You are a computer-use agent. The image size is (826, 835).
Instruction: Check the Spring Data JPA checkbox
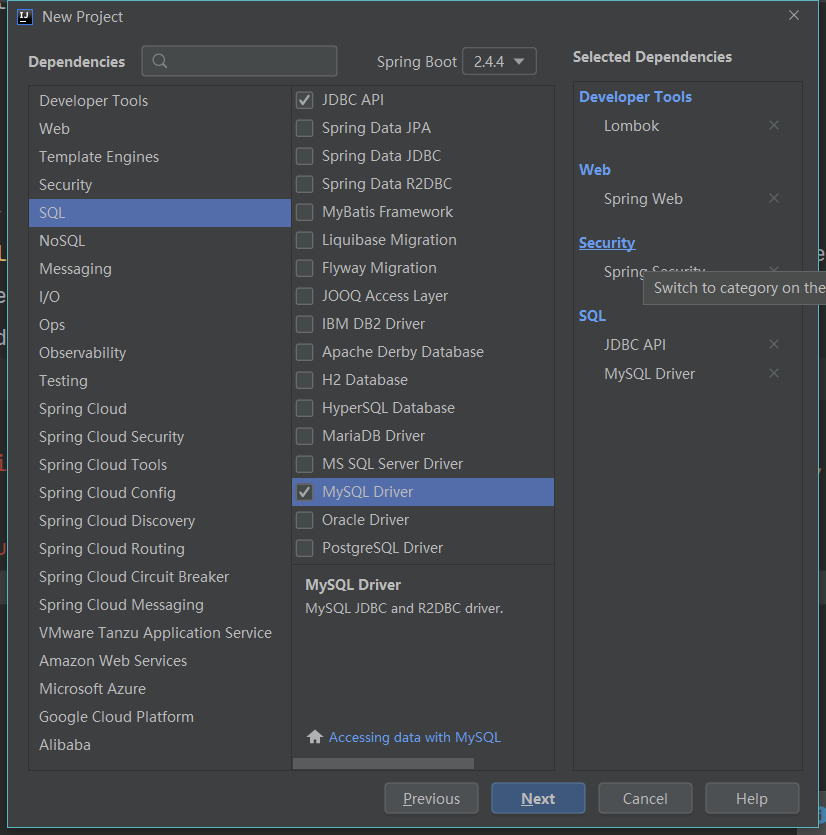(305, 128)
